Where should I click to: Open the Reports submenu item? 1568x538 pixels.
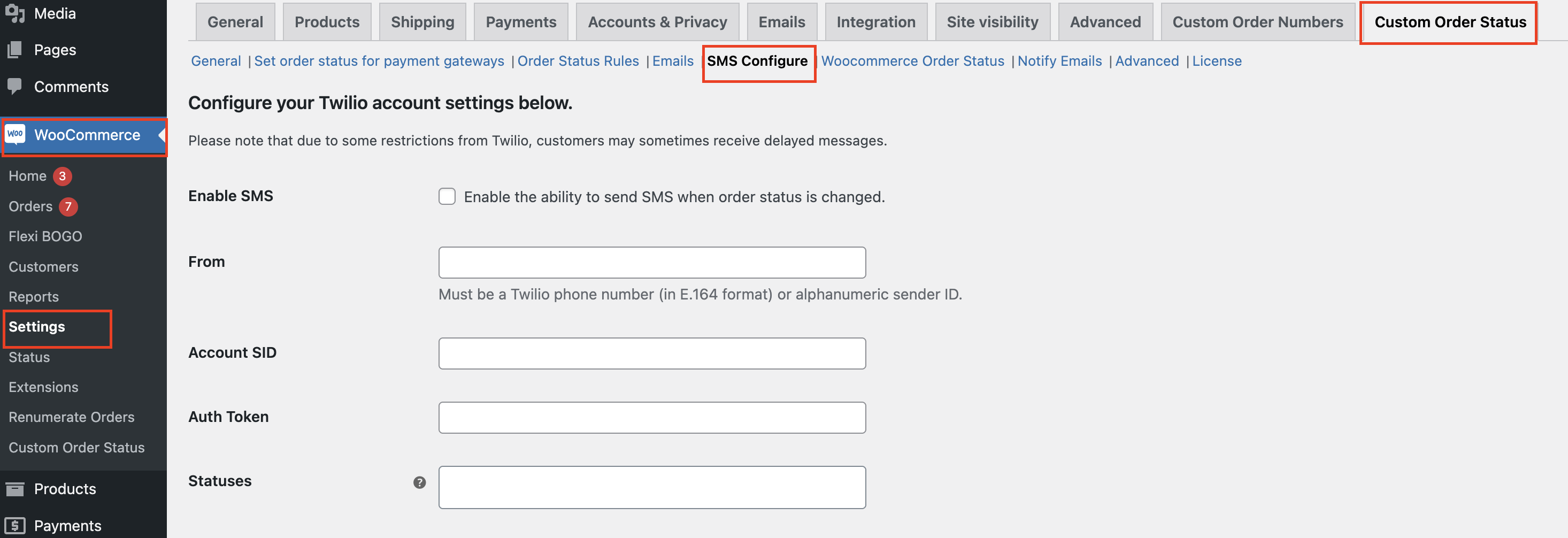tap(34, 297)
